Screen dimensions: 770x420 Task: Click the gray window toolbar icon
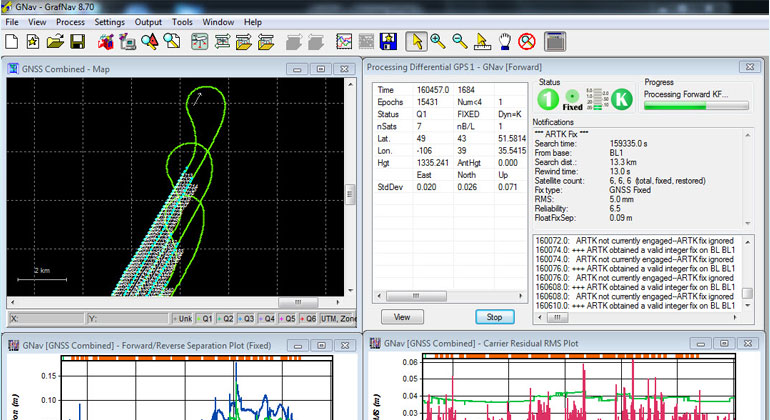click(555, 42)
